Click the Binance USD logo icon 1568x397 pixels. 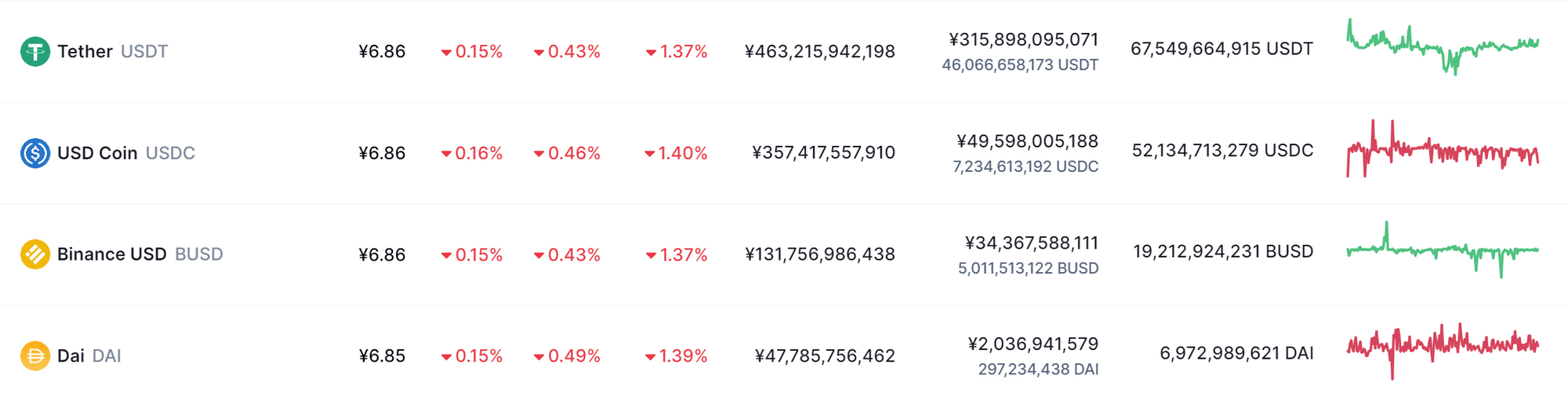[34, 254]
